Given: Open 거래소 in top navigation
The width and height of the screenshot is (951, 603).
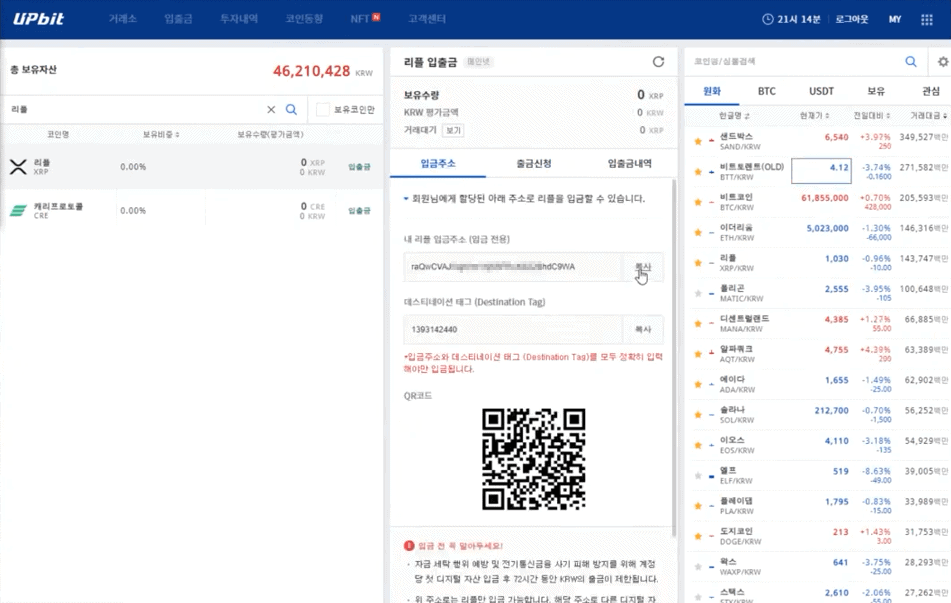Looking at the screenshot, I should (123, 19).
